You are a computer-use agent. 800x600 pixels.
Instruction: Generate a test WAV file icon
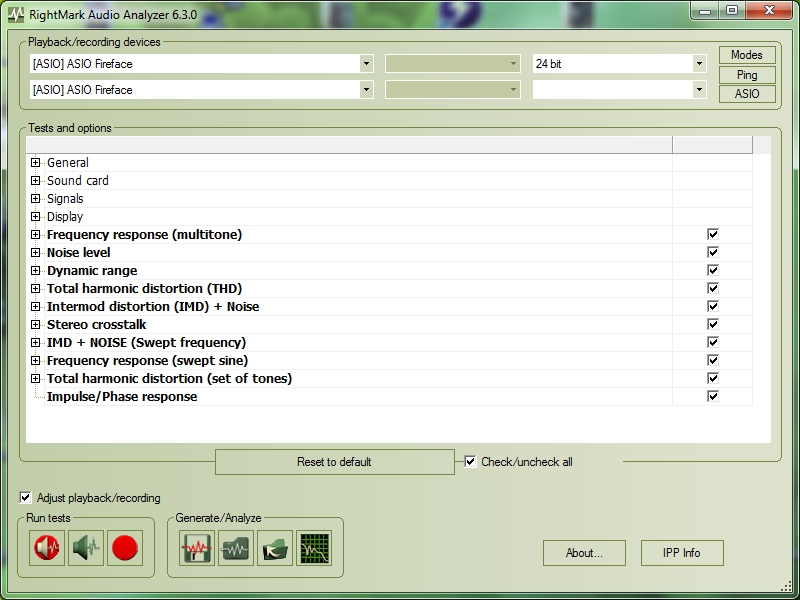click(x=197, y=548)
